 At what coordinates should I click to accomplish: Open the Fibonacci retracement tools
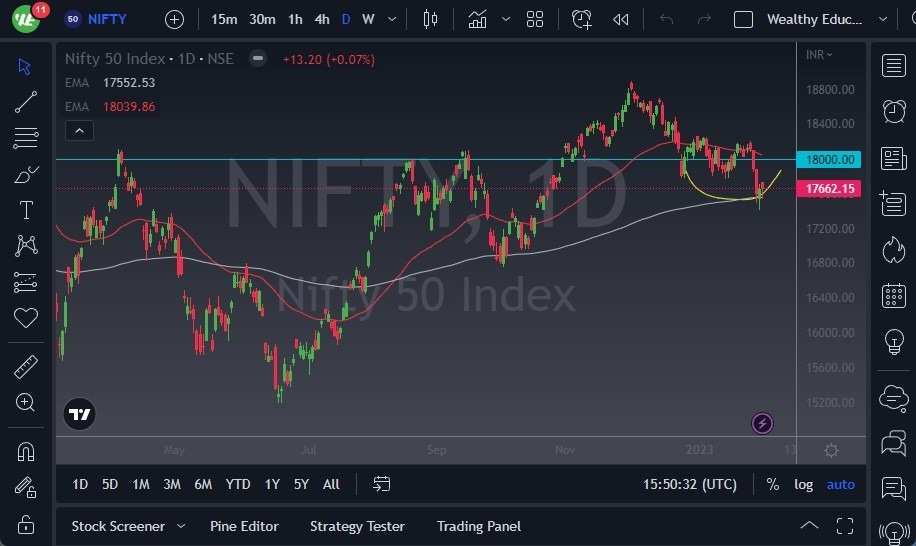(26, 138)
